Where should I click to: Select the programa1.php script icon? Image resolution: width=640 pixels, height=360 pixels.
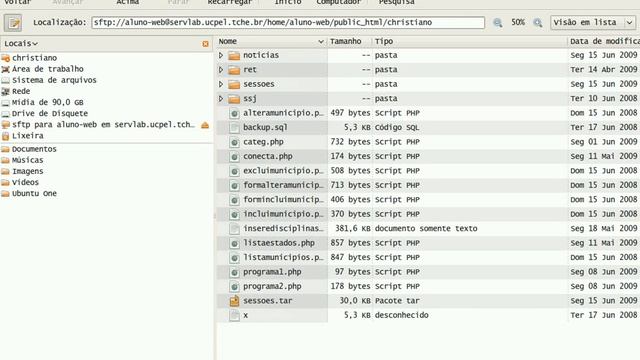point(234,272)
